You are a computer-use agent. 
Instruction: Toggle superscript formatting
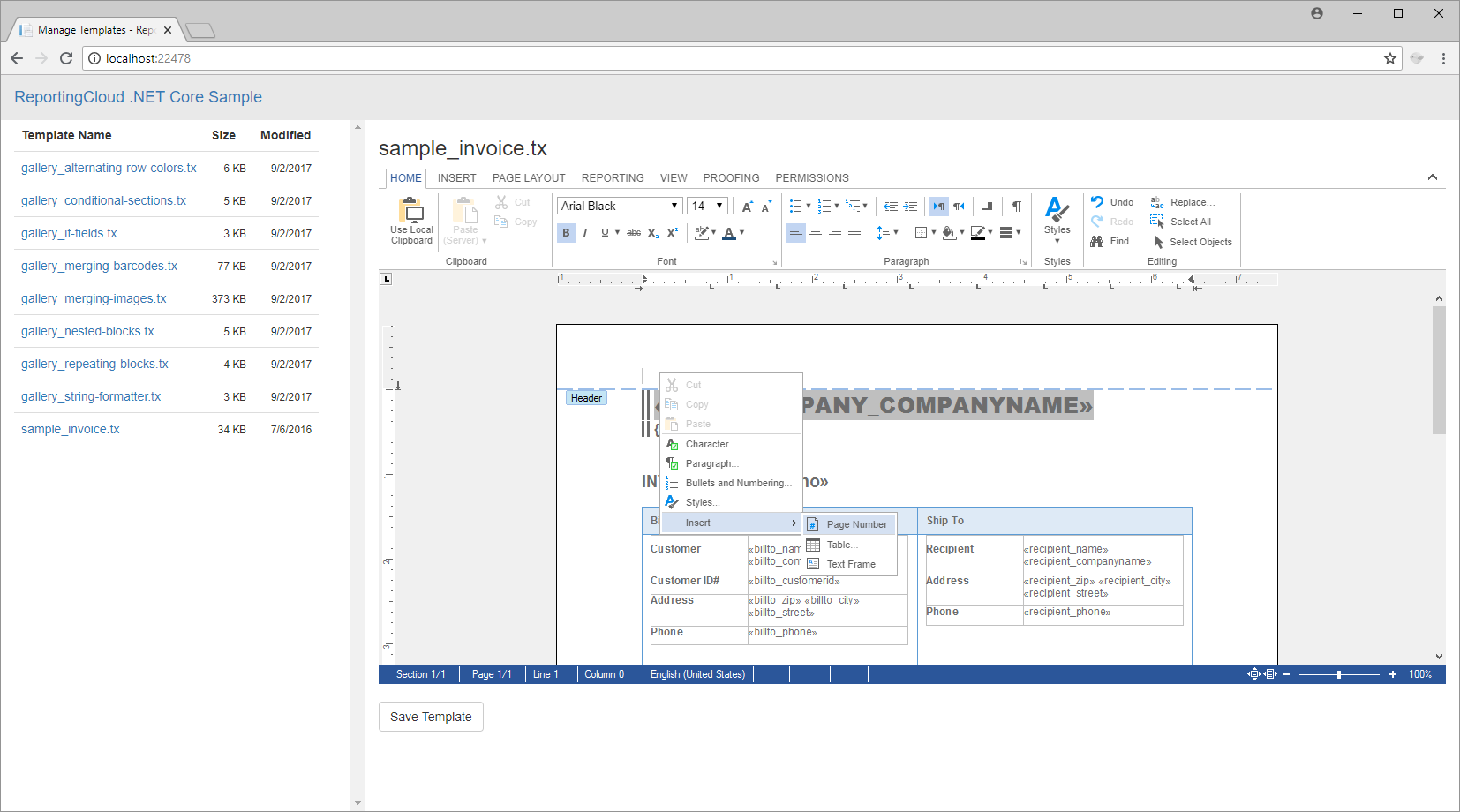(673, 233)
